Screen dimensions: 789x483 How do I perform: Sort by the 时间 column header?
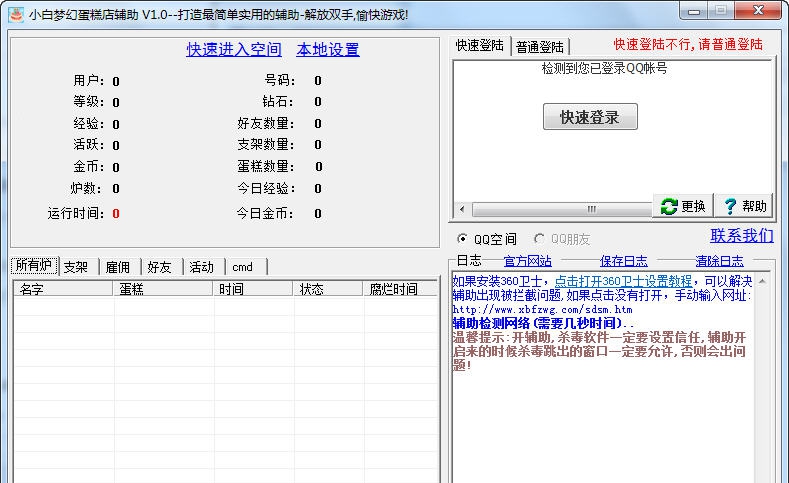[x=253, y=289]
